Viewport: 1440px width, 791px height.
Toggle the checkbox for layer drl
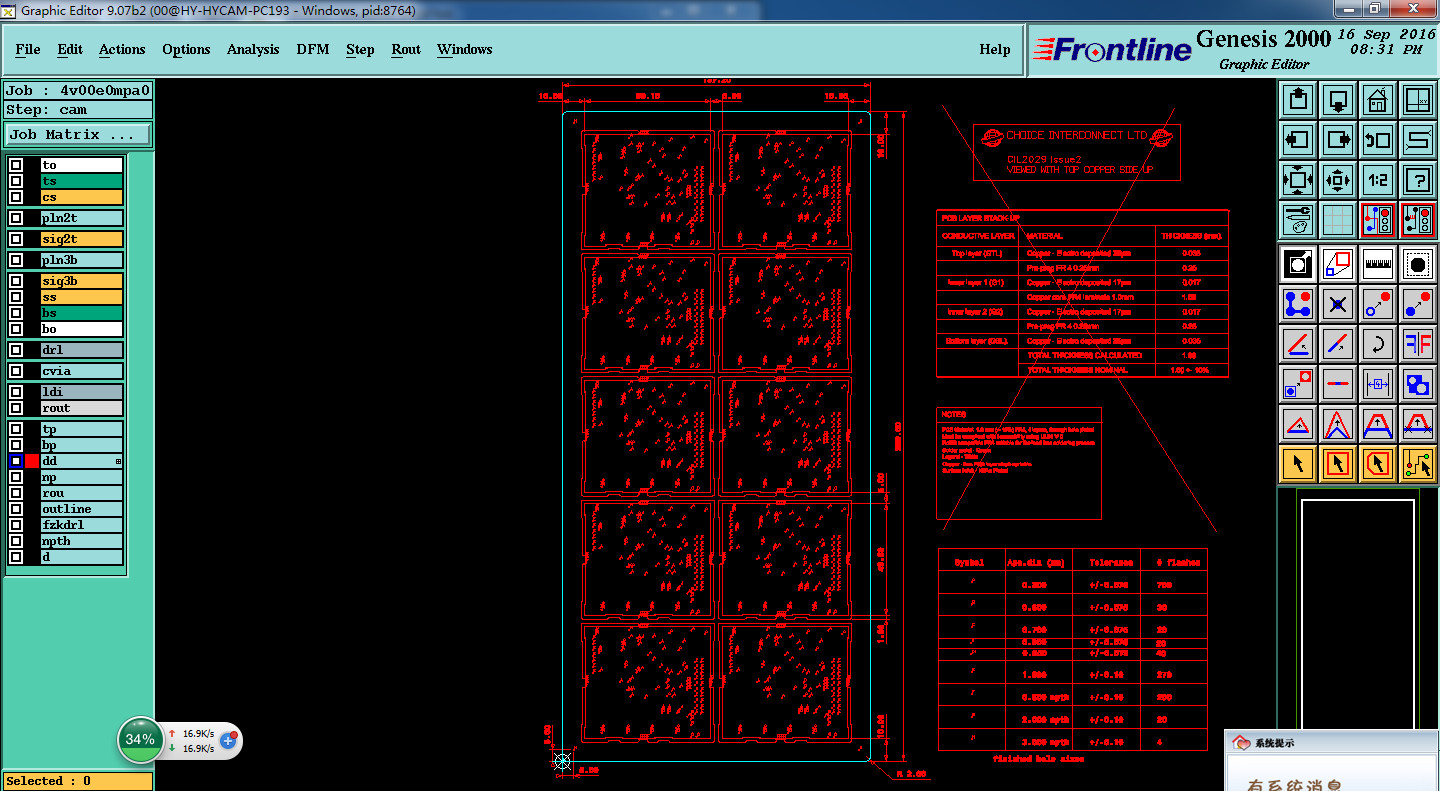pyautogui.click(x=16, y=350)
